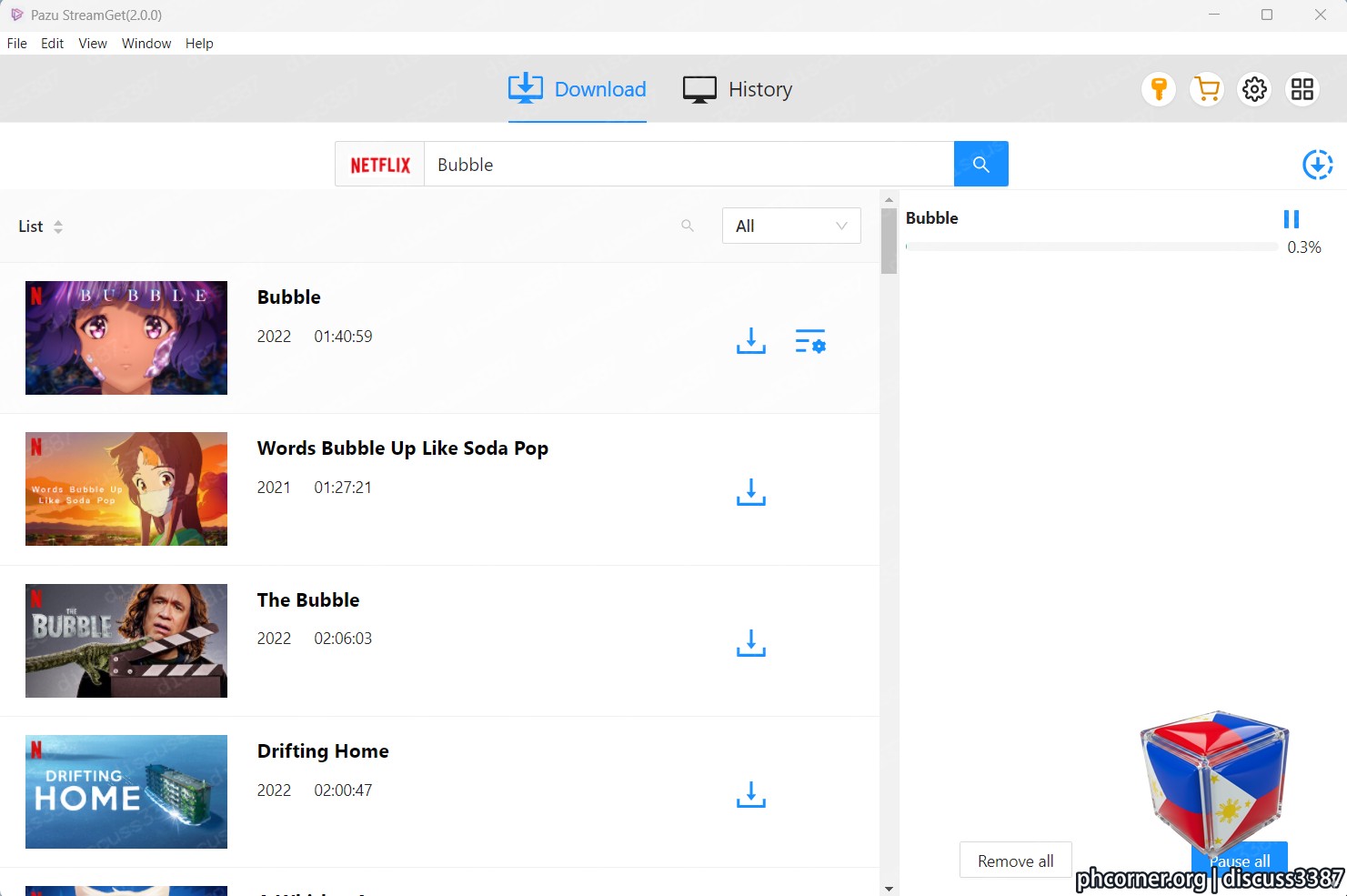Click the Words Bubble Up thumbnail
The image size is (1347, 896).
tap(126, 488)
